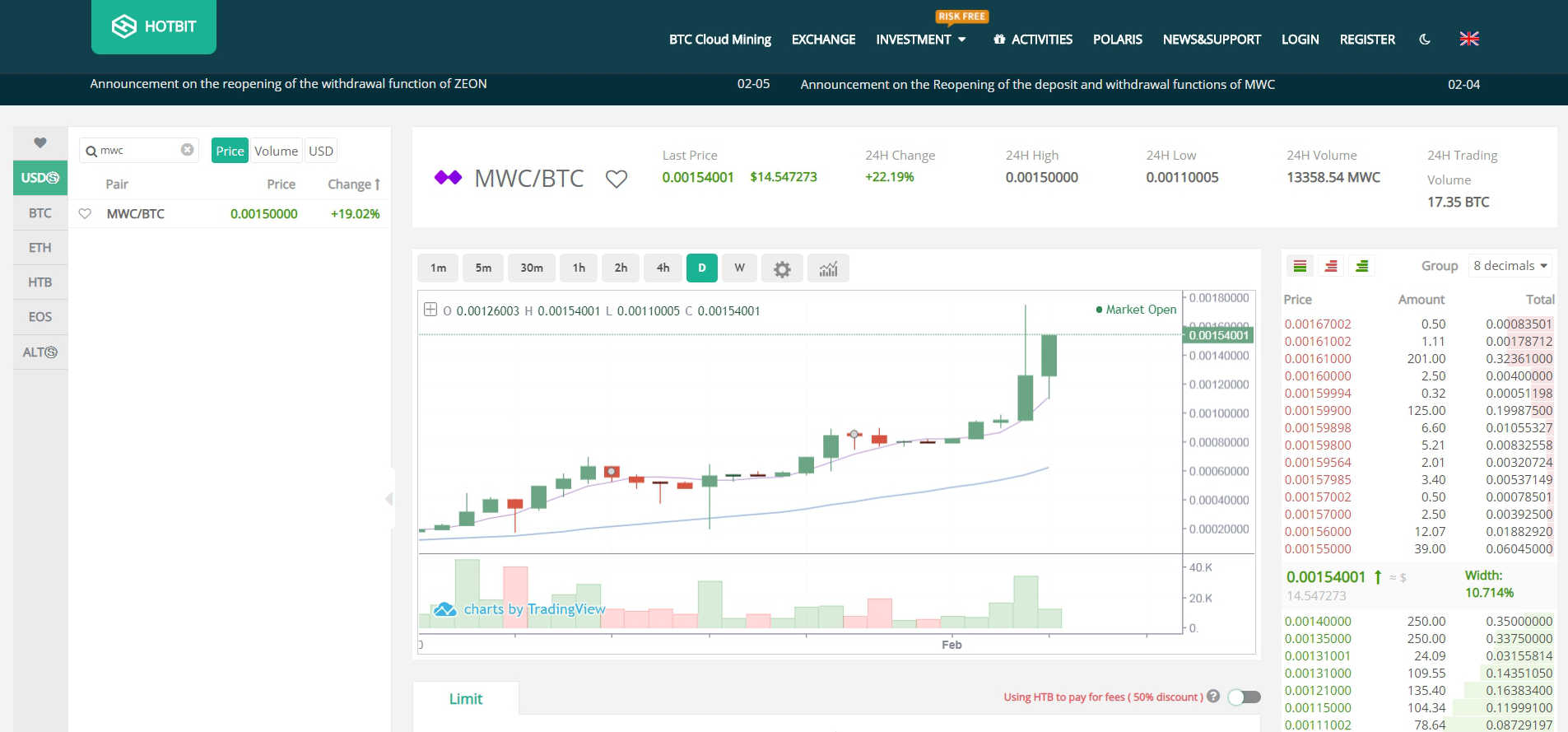This screenshot has height=732, width=1568.
Task: Expand the Investment menu
Action: (x=921, y=40)
